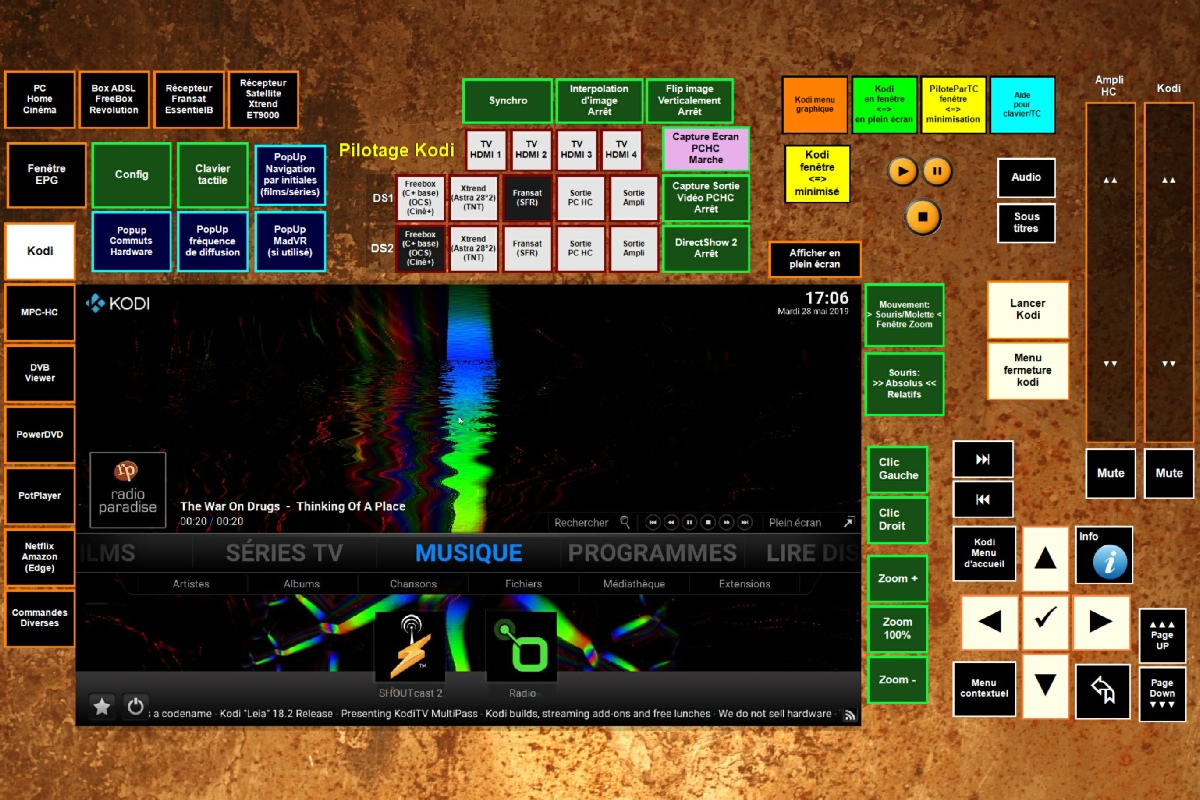This screenshot has height=800, width=1200.
Task: Toggle Capture Sortie Vidéo PCHC Arrêt
Action: (706, 198)
